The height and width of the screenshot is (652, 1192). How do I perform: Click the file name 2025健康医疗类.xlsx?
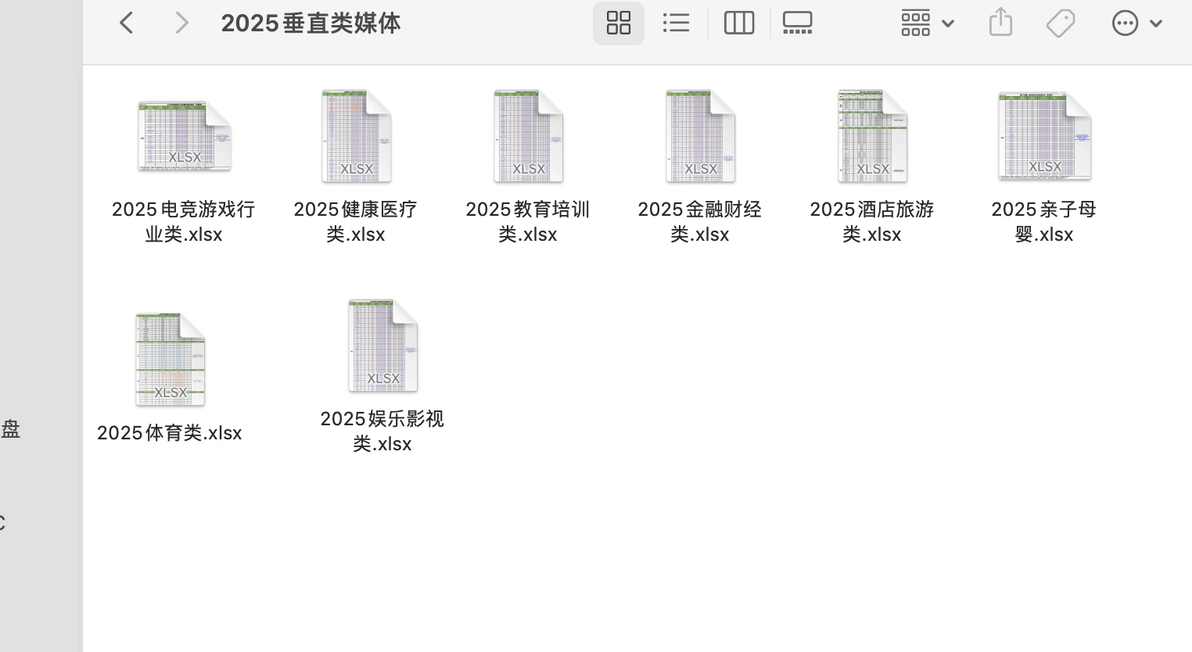pyautogui.click(x=356, y=222)
